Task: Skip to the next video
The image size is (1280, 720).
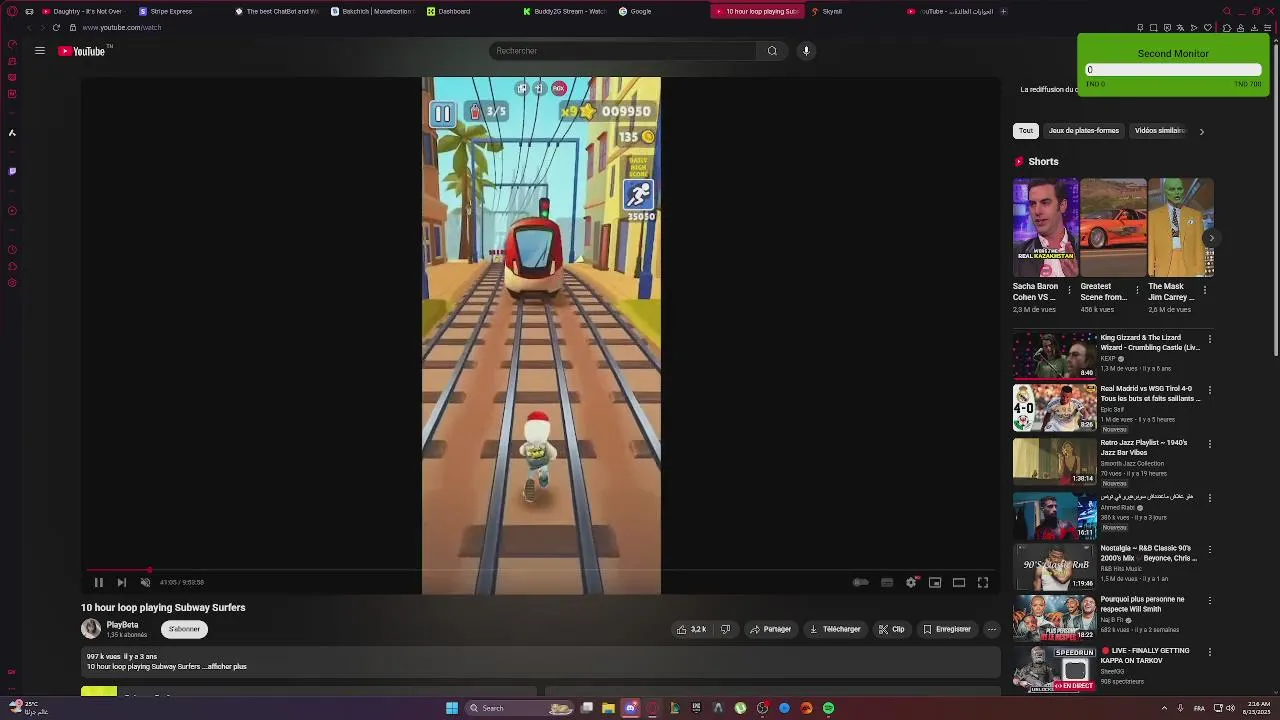Action: coord(122,582)
